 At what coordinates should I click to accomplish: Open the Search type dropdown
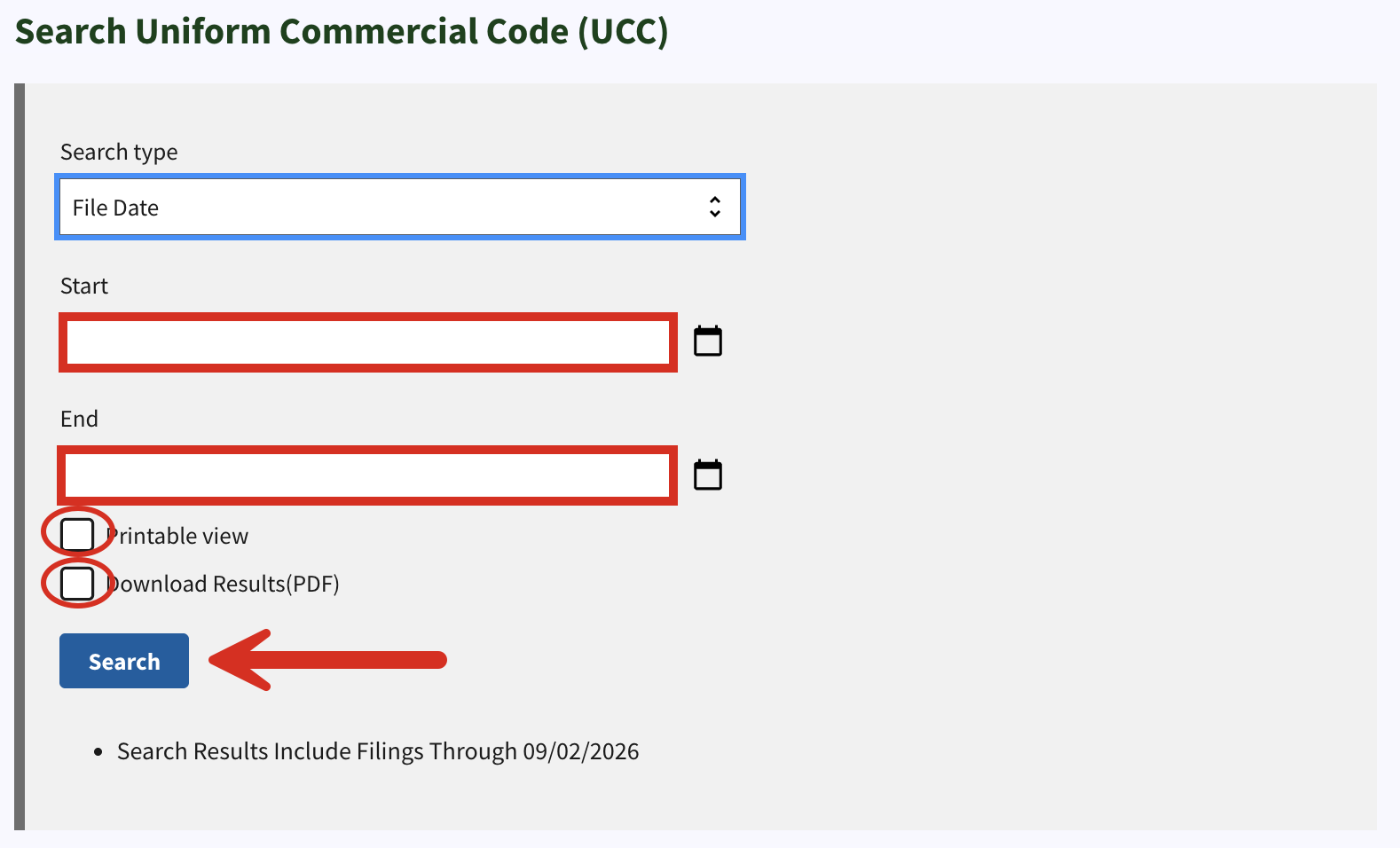click(x=400, y=208)
